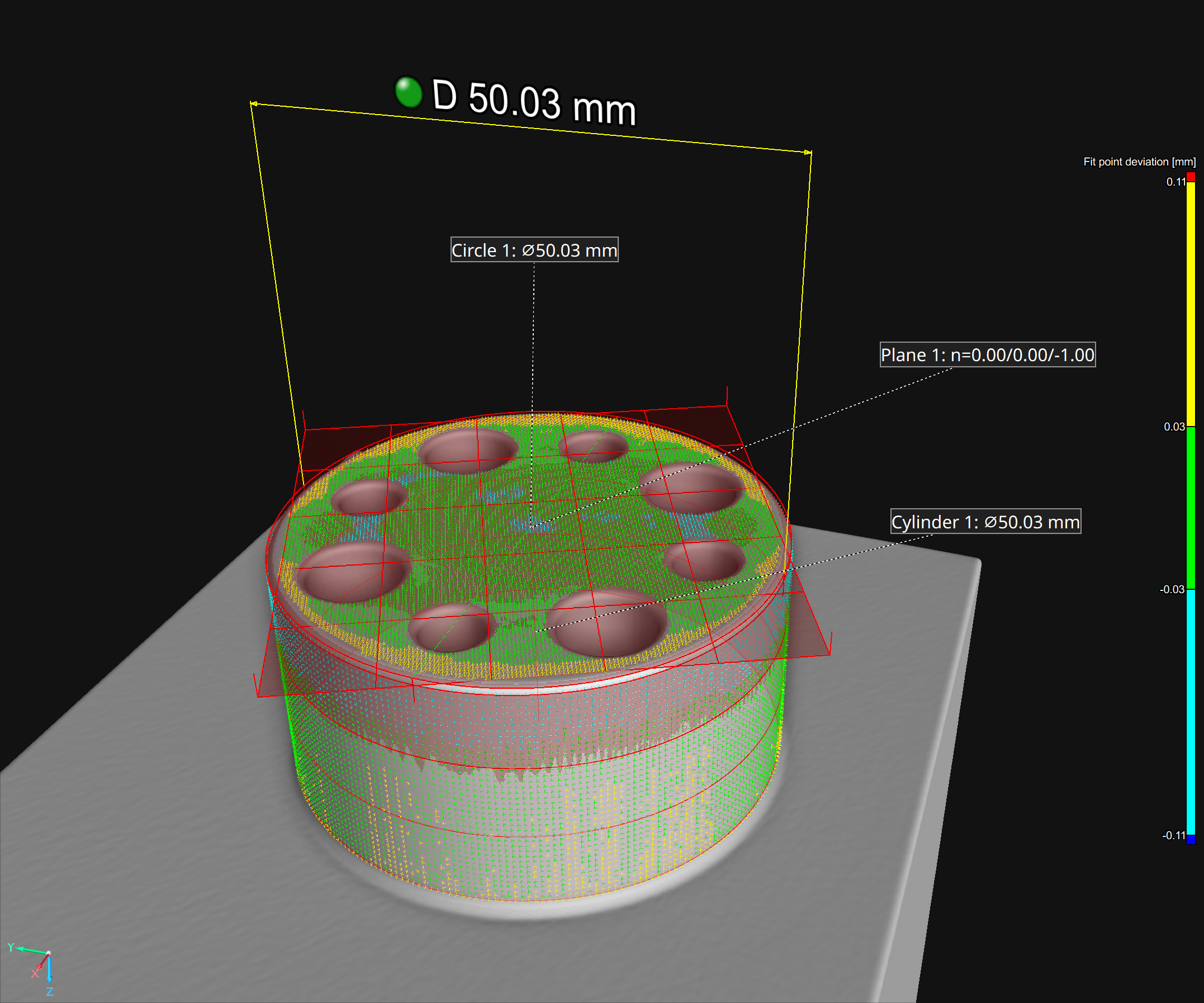Select the Plane 1 normal annotation label
Image resolution: width=1204 pixels, height=1003 pixels.
coord(987,355)
